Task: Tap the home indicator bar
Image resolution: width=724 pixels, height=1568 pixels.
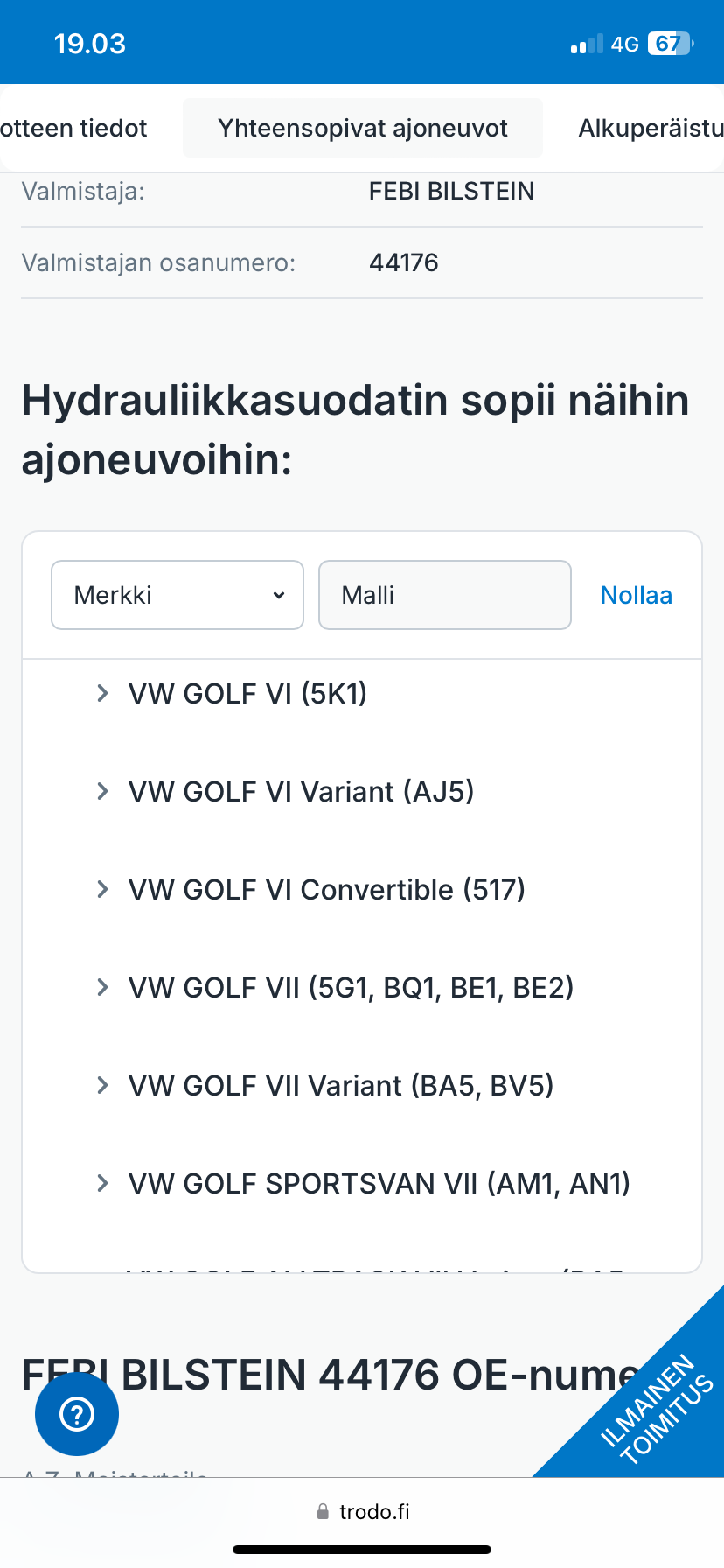Action: click(362, 1550)
